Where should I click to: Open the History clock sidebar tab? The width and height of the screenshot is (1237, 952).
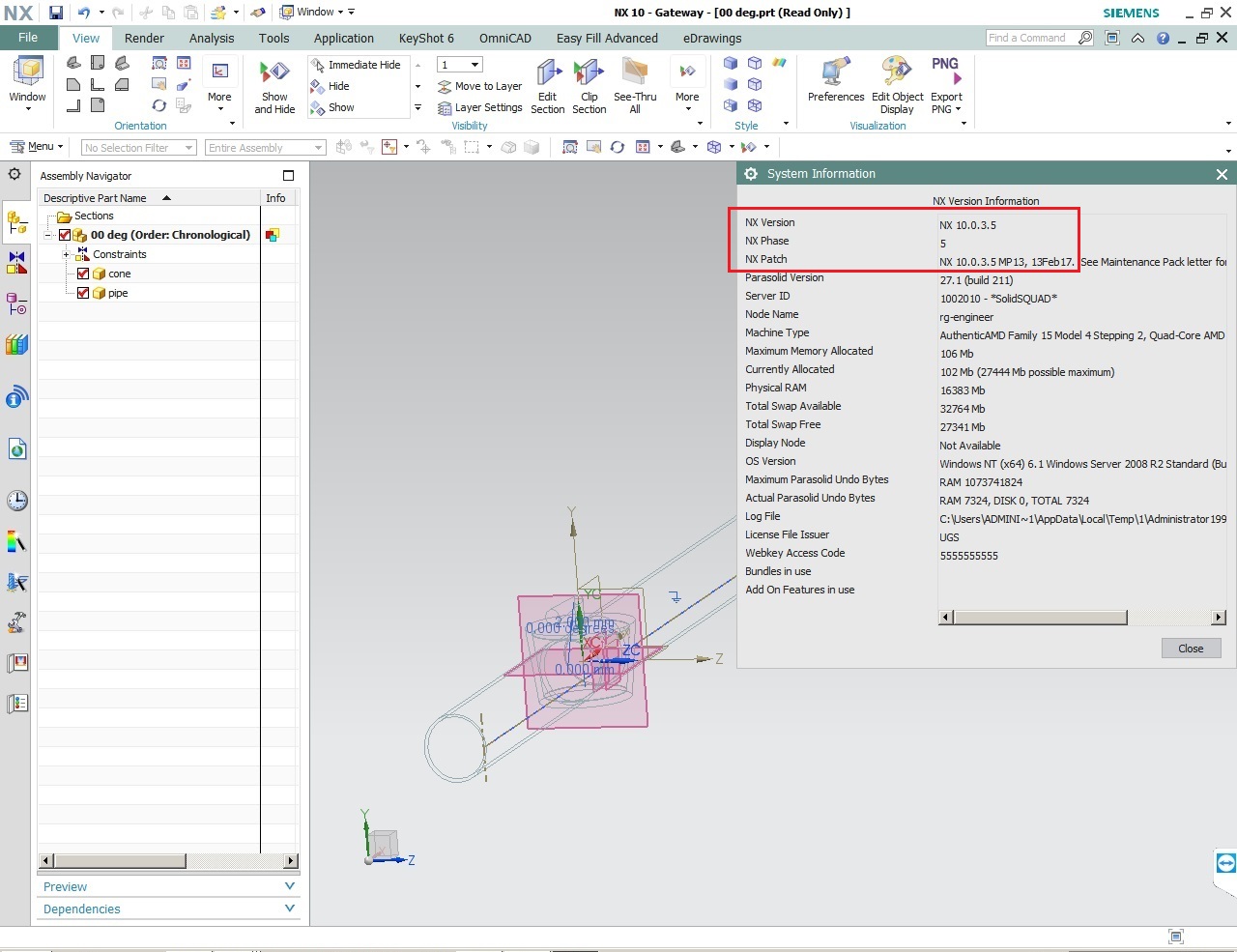tap(16, 501)
